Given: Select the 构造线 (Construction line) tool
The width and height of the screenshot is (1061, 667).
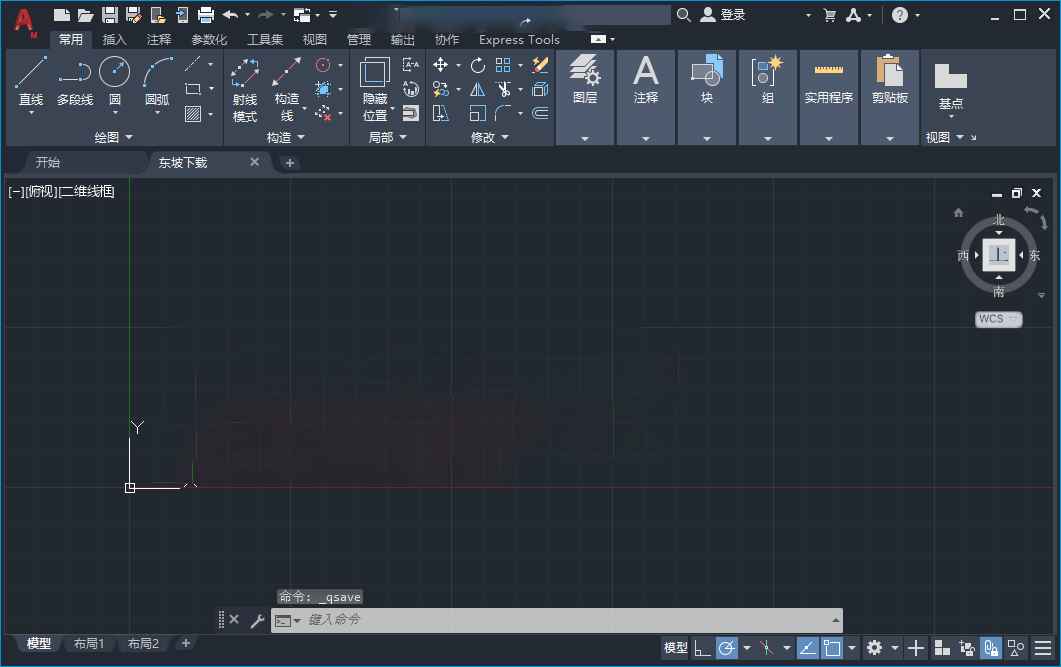Looking at the screenshot, I should click(x=287, y=90).
